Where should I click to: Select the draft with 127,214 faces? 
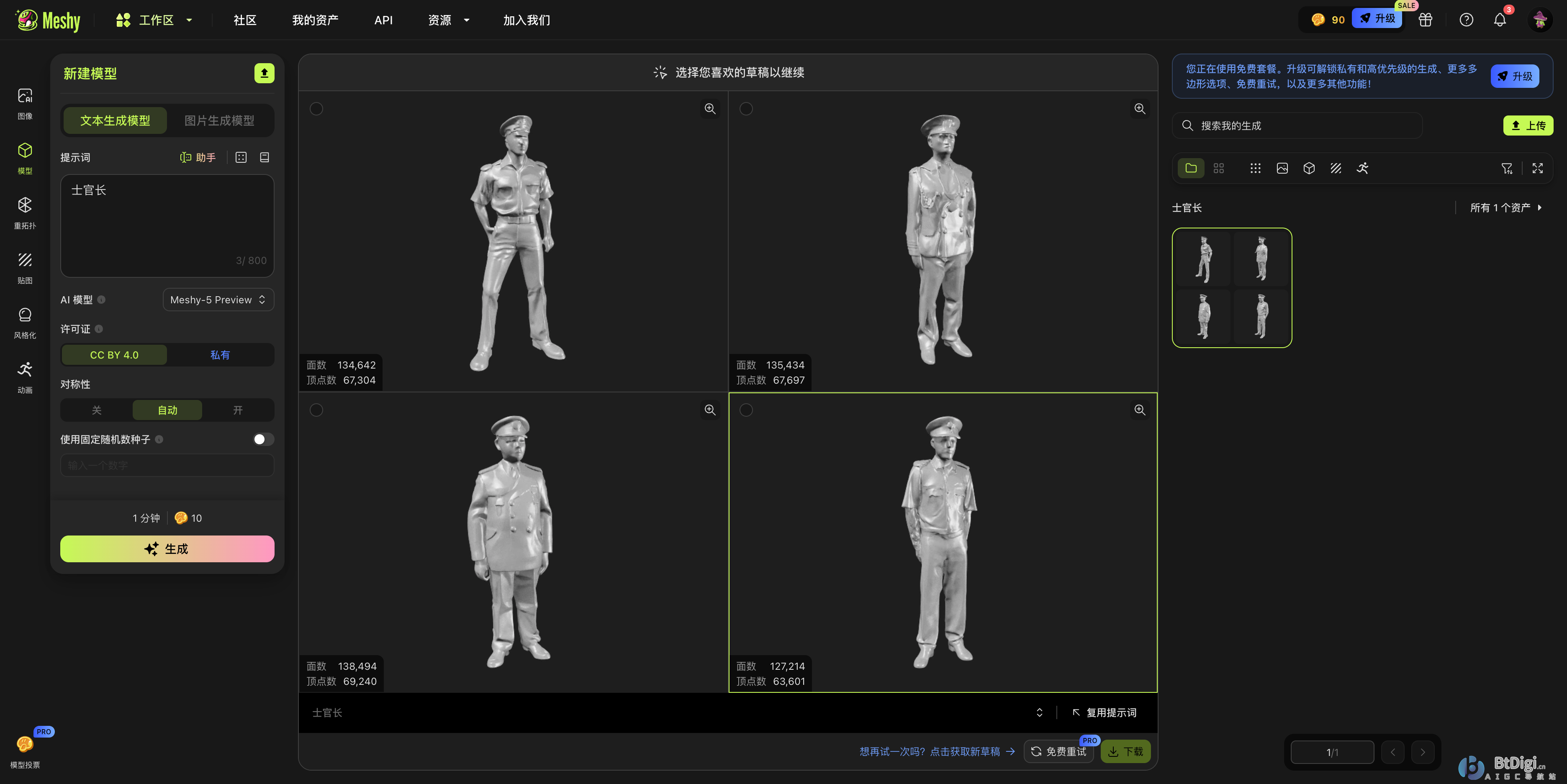(x=746, y=410)
